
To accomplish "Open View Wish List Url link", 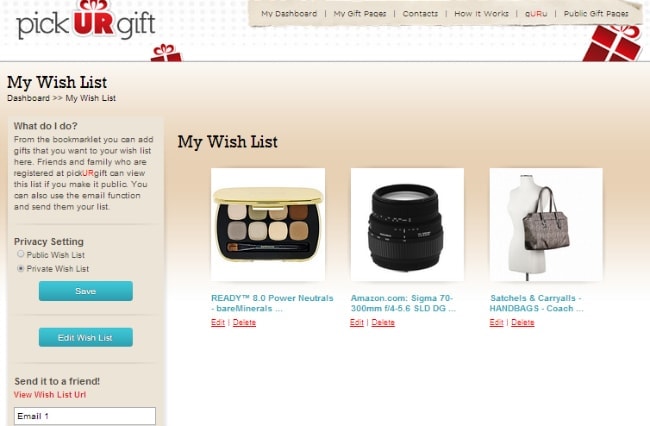I will click(x=50, y=395).
